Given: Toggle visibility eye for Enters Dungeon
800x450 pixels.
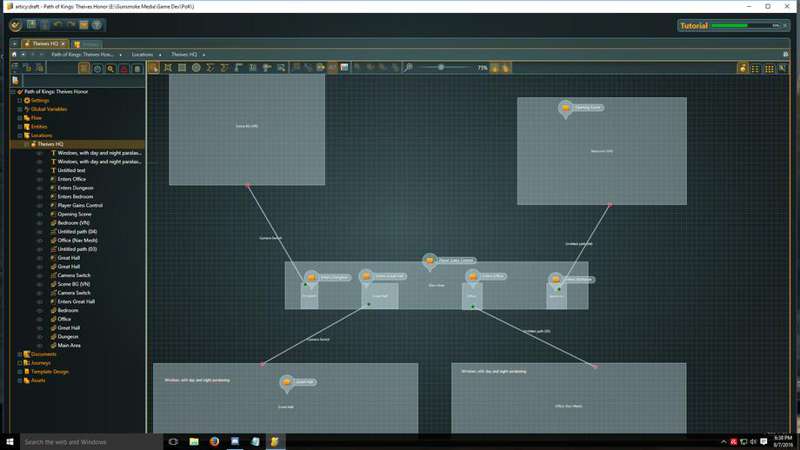Looking at the screenshot, I should 39,188.
